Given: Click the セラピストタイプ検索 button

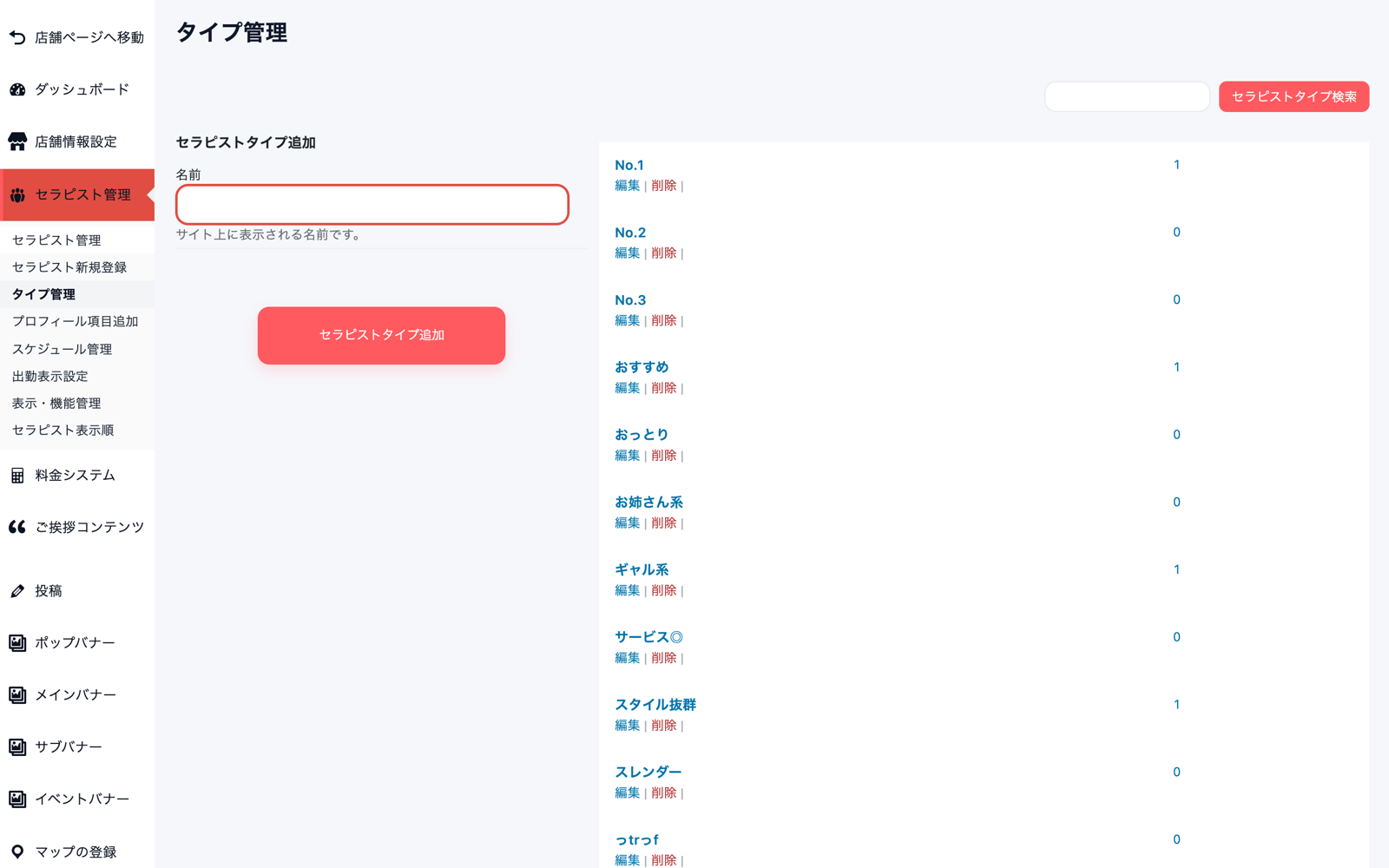Looking at the screenshot, I should 1294,96.
